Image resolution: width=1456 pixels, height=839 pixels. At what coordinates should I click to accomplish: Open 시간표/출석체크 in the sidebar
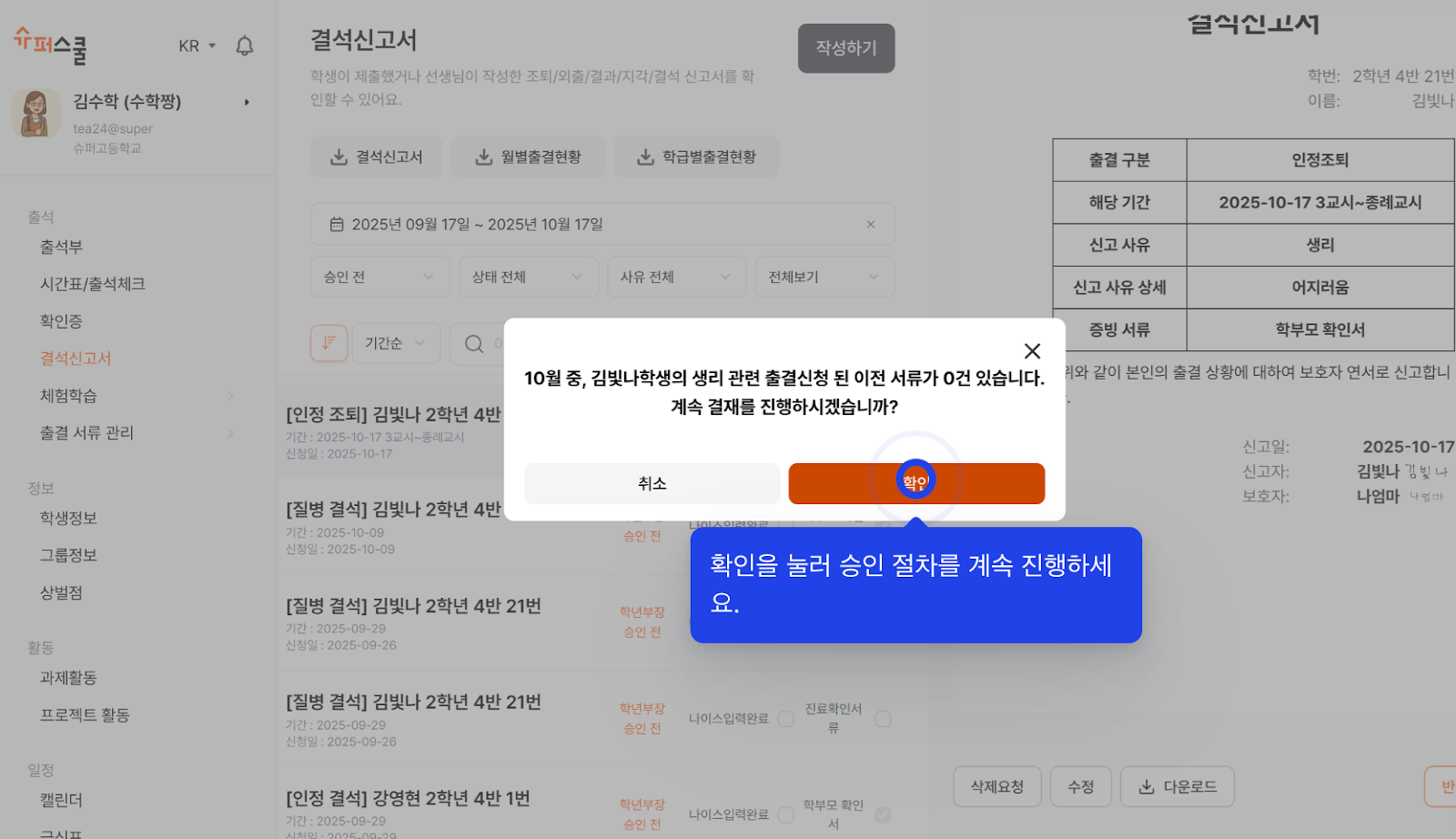[x=93, y=284]
